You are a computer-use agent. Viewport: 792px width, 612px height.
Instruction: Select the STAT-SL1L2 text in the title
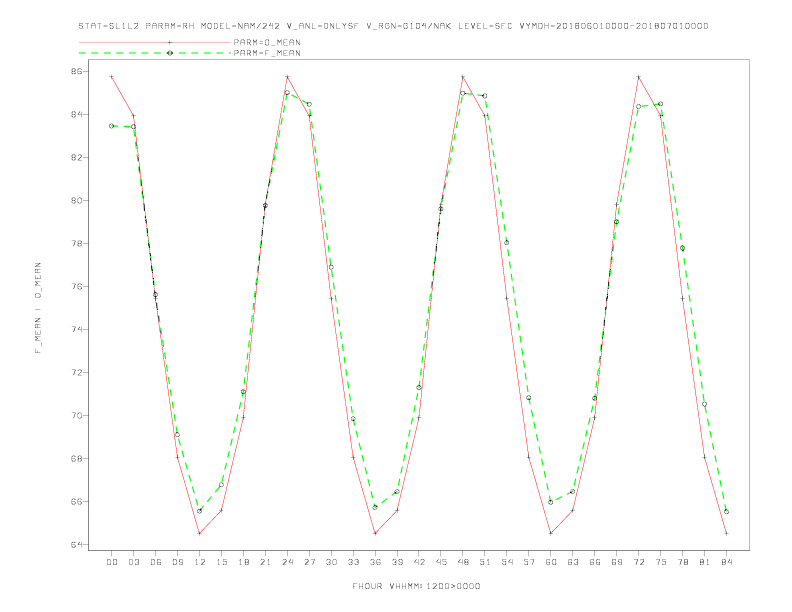[x=109, y=26]
